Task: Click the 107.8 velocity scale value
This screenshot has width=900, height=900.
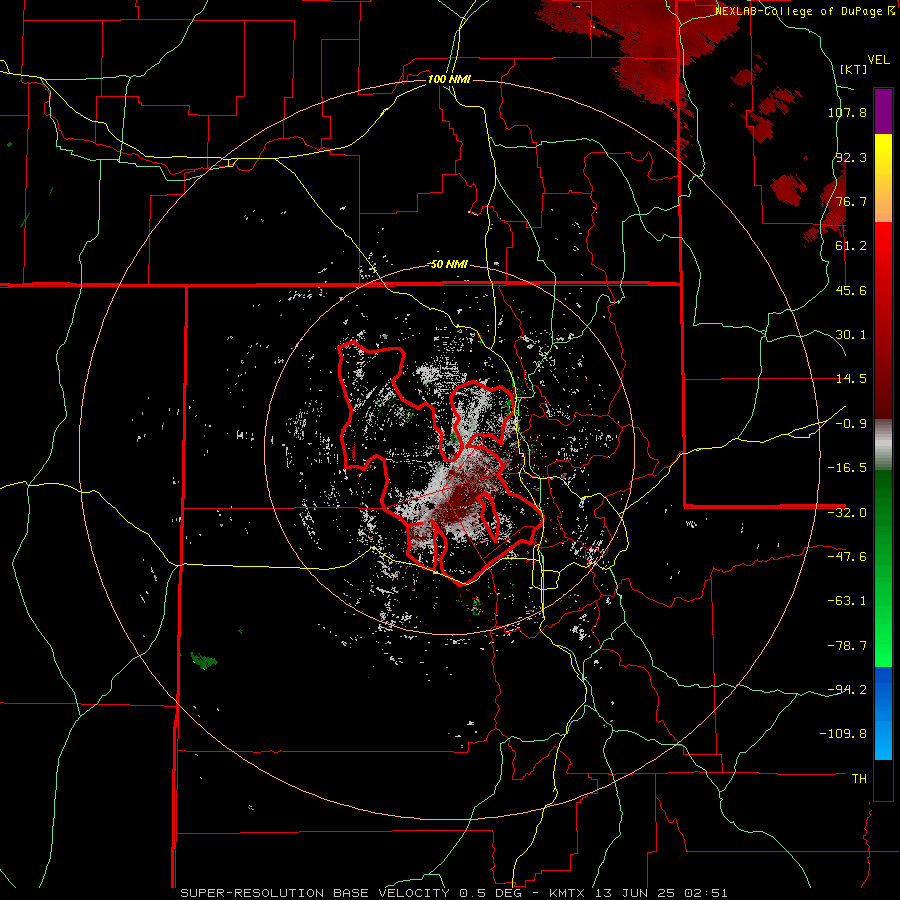Action: pos(847,112)
